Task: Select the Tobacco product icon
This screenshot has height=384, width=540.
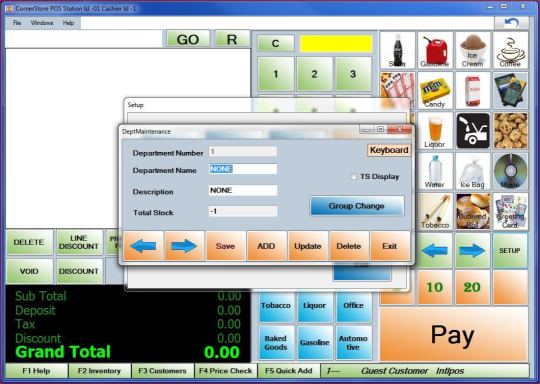Action: pyautogui.click(x=435, y=211)
